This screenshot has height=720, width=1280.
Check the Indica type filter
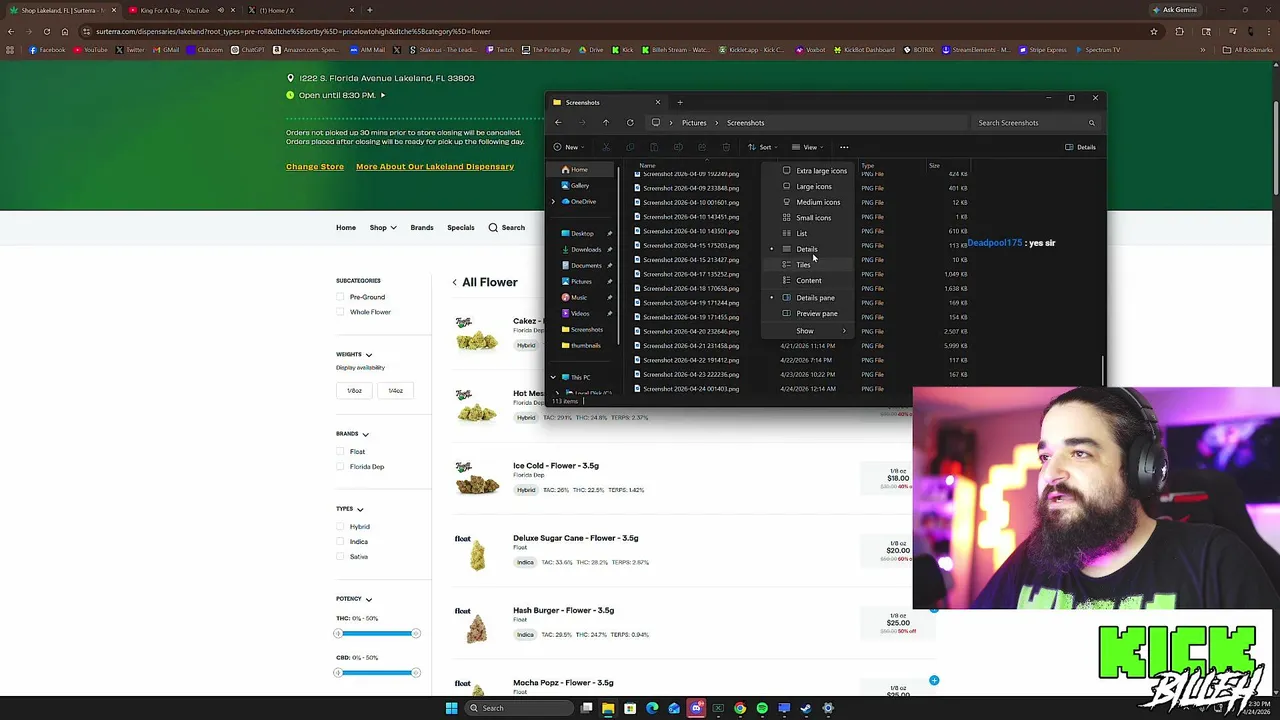point(340,542)
